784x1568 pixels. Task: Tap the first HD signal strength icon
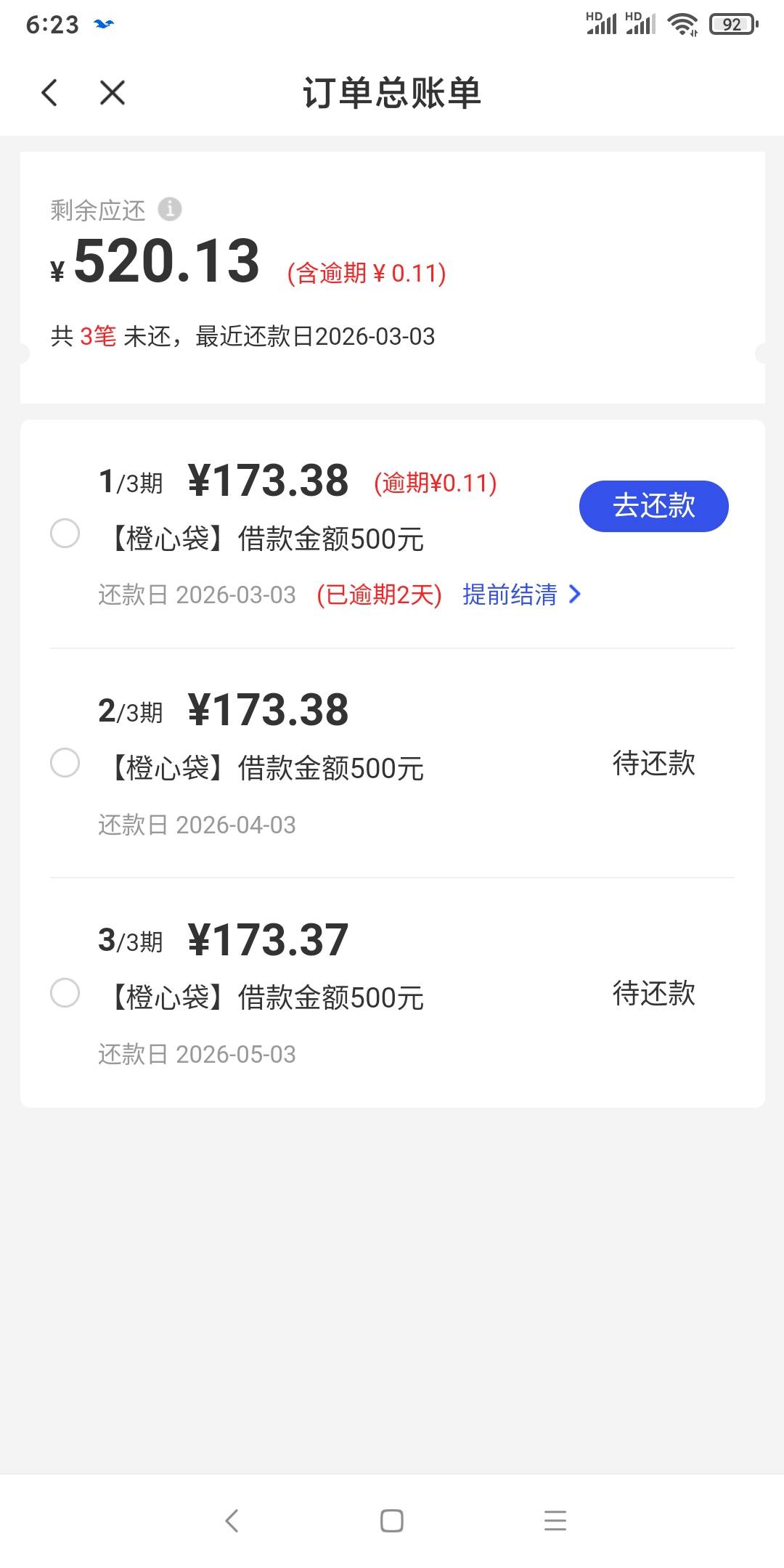[x=601, y=23]
